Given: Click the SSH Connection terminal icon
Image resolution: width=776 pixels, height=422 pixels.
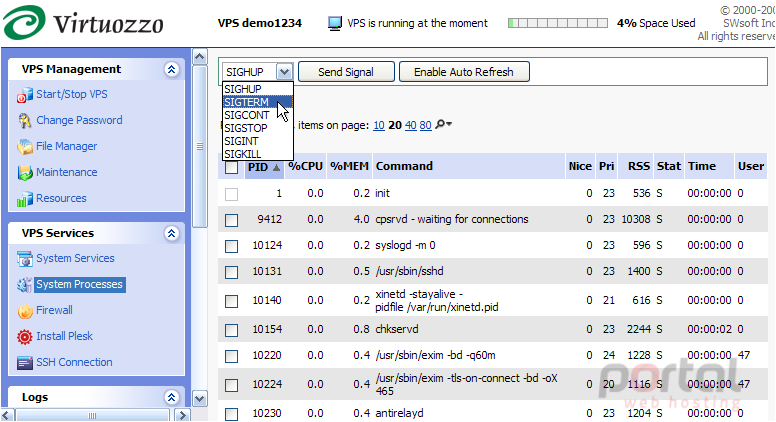Looking at the screenshot, I should click(x=25, y=363).
